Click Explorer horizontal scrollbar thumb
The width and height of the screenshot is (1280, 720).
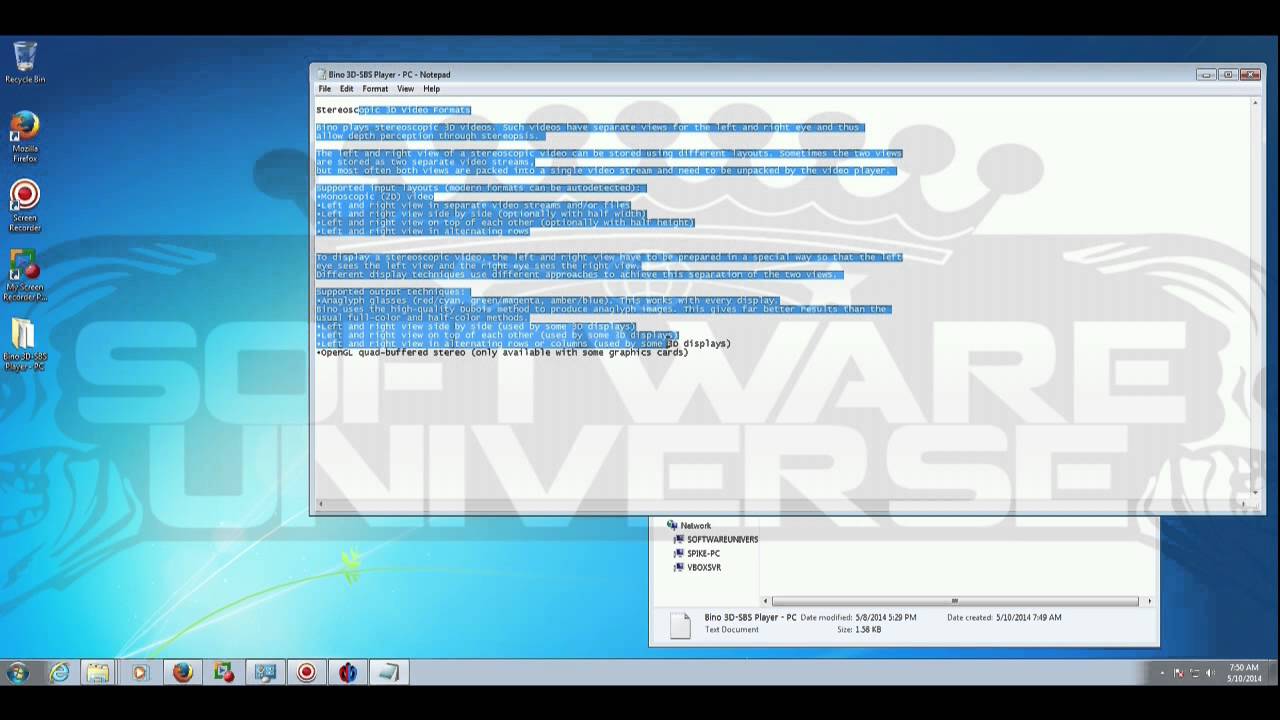[x=954, y=601]
